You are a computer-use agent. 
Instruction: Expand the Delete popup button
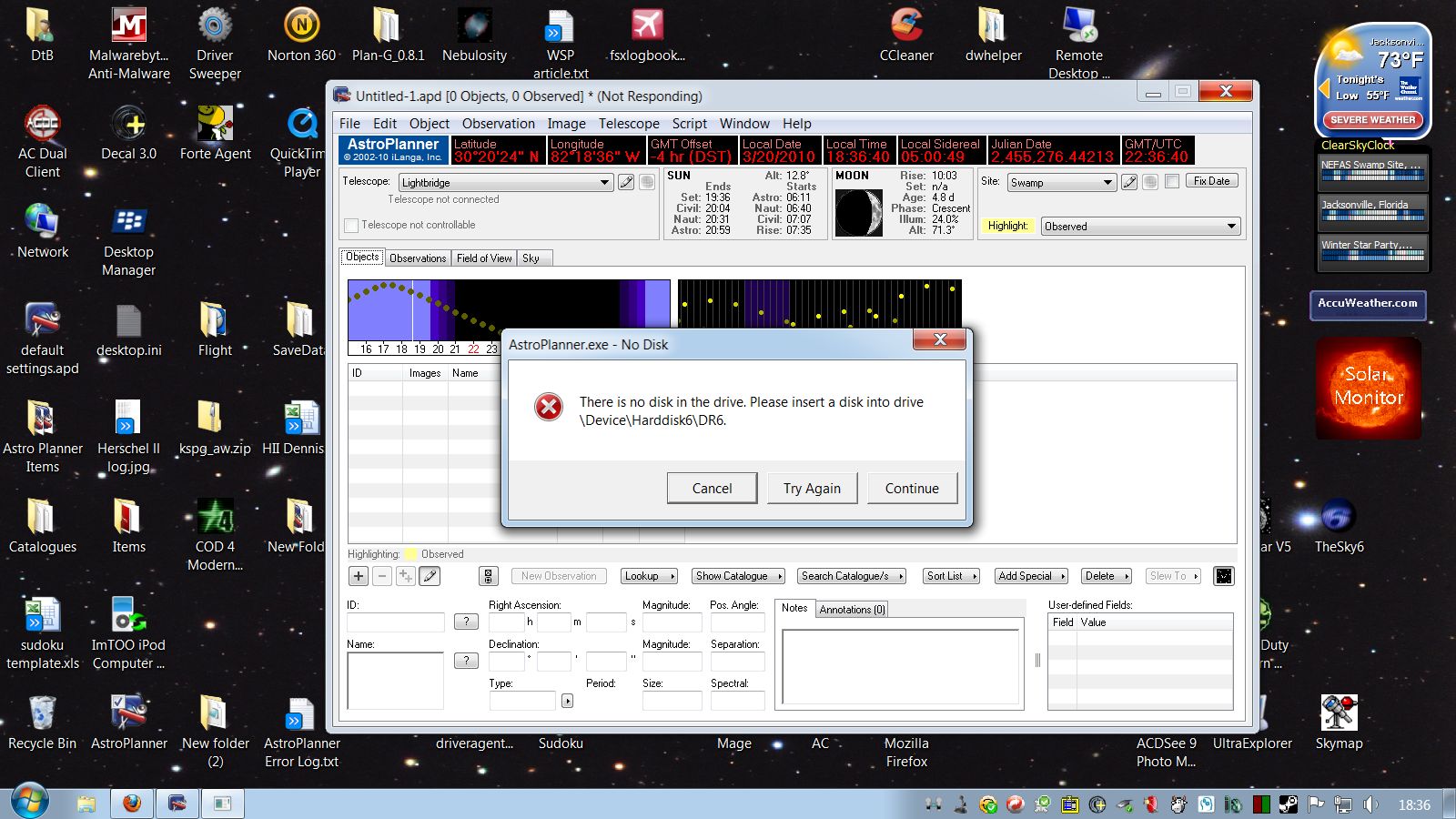[x=1107, y=576]
